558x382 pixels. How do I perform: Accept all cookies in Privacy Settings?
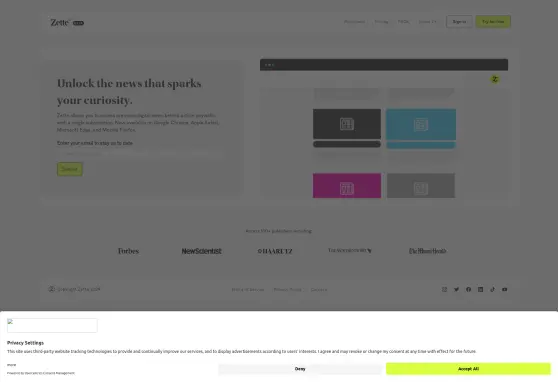[468, 368]
